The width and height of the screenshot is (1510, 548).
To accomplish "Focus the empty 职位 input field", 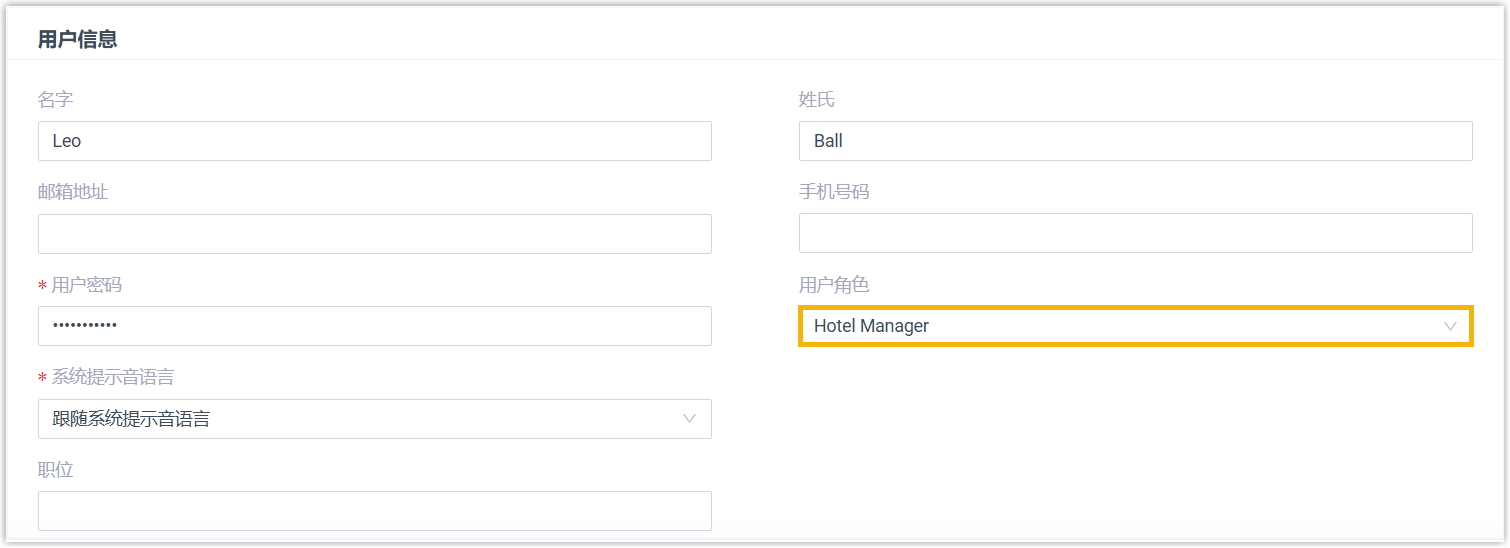I will coord(374,511).
